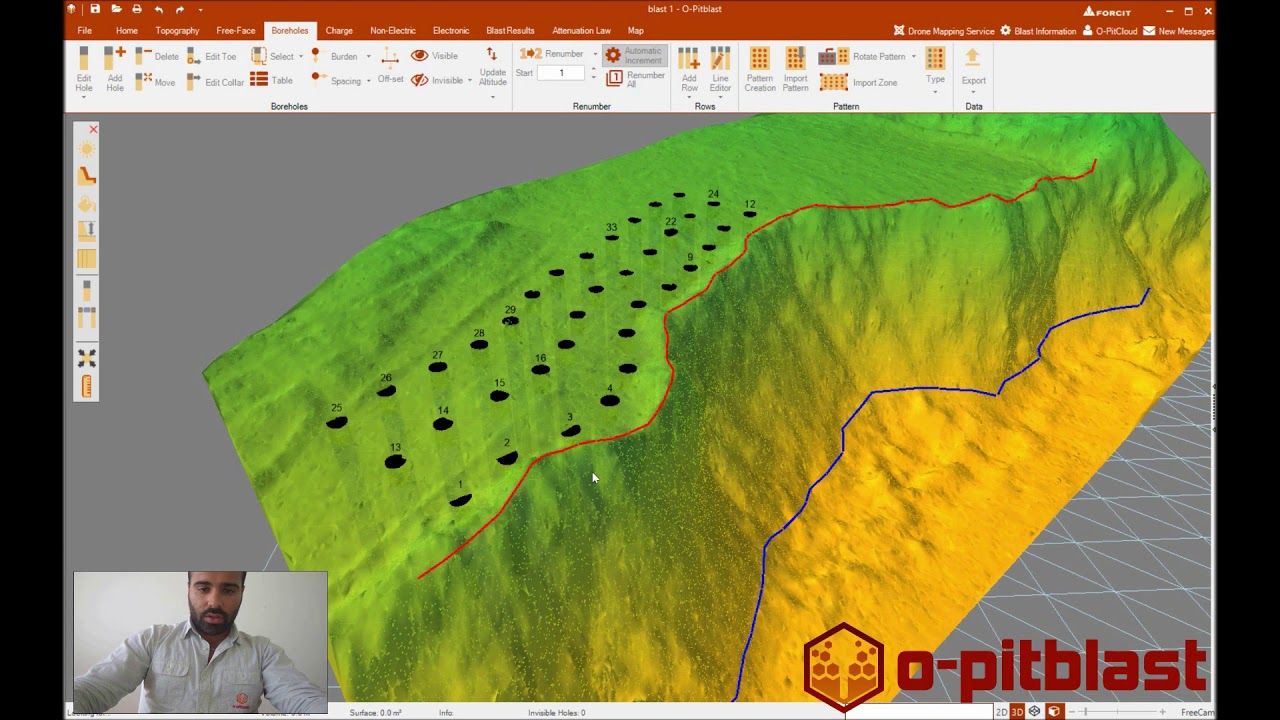The height and width of the screenshot is (720, 1280).
Task: Switch to the Topography tab
Action: pos(177,31)
